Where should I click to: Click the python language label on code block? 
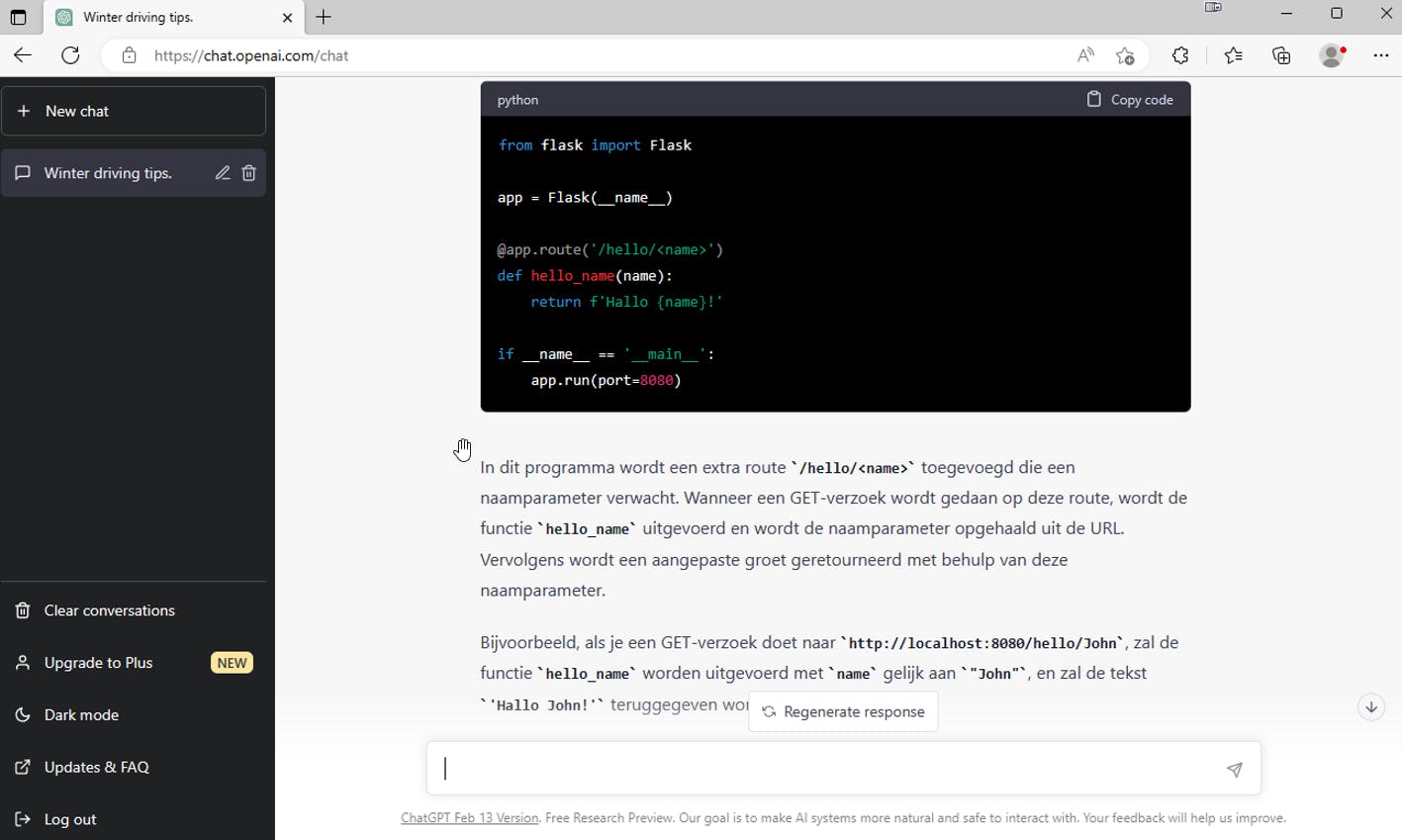pyautogui.click(x=517, y=100)
